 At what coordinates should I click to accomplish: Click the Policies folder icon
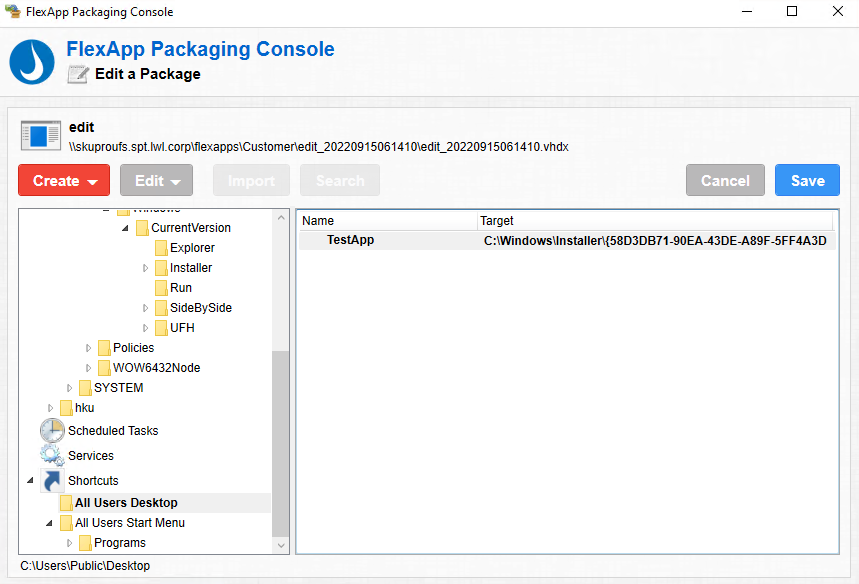[104, 348]
